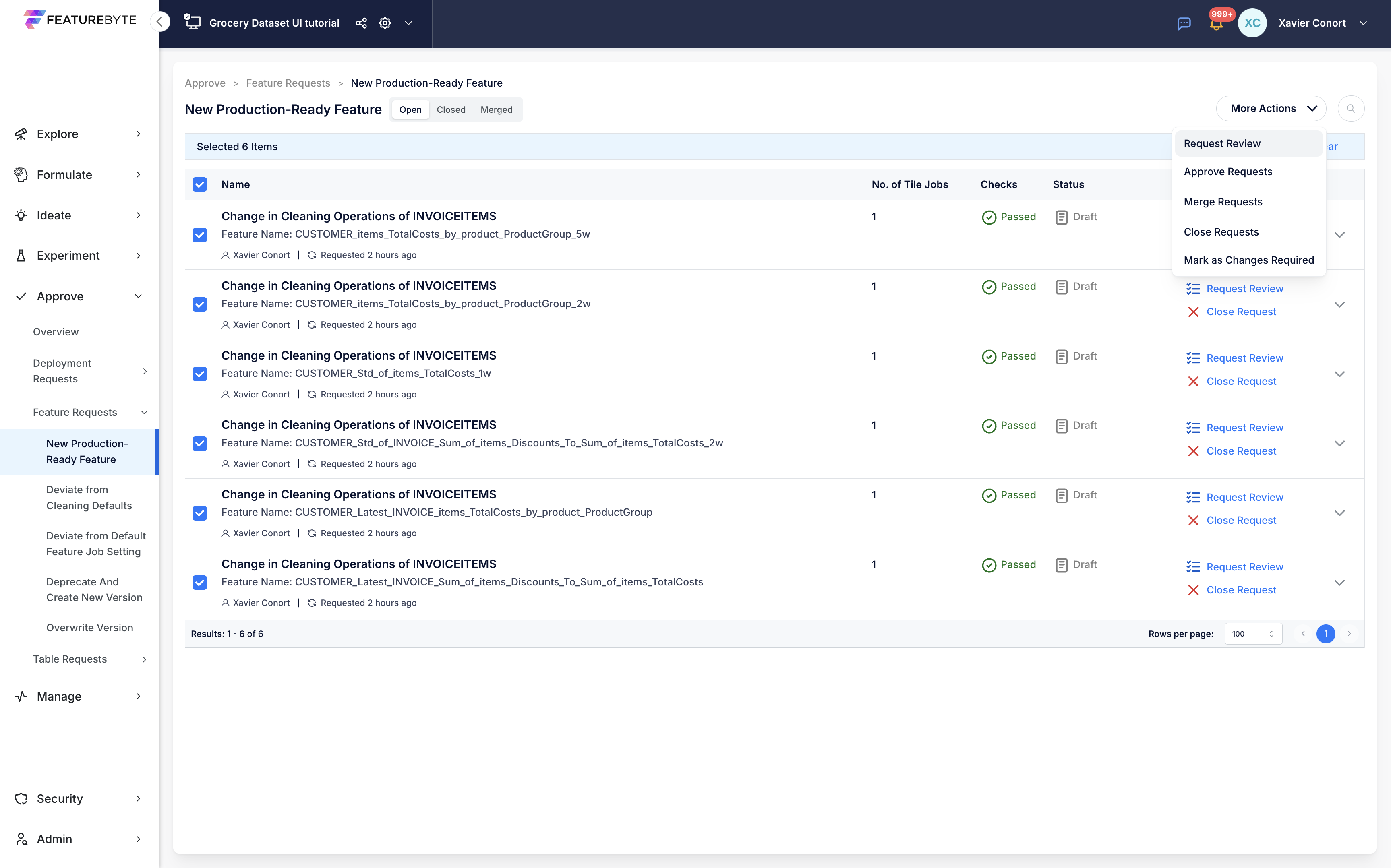Click the FeatureByte logo
Screen dimensions: 1391x868
click(80, 20)
